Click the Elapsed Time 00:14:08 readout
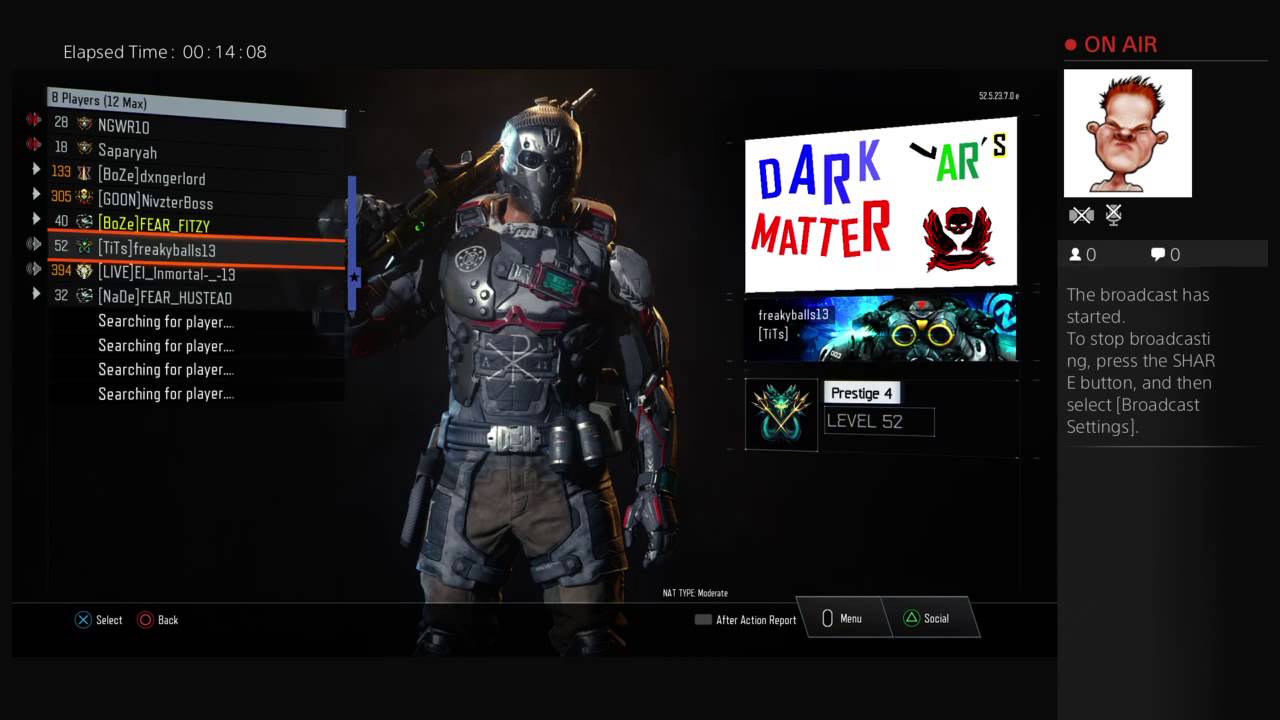Image resolution: width=1280 pixels, height=720 pixels. point(165,52)
